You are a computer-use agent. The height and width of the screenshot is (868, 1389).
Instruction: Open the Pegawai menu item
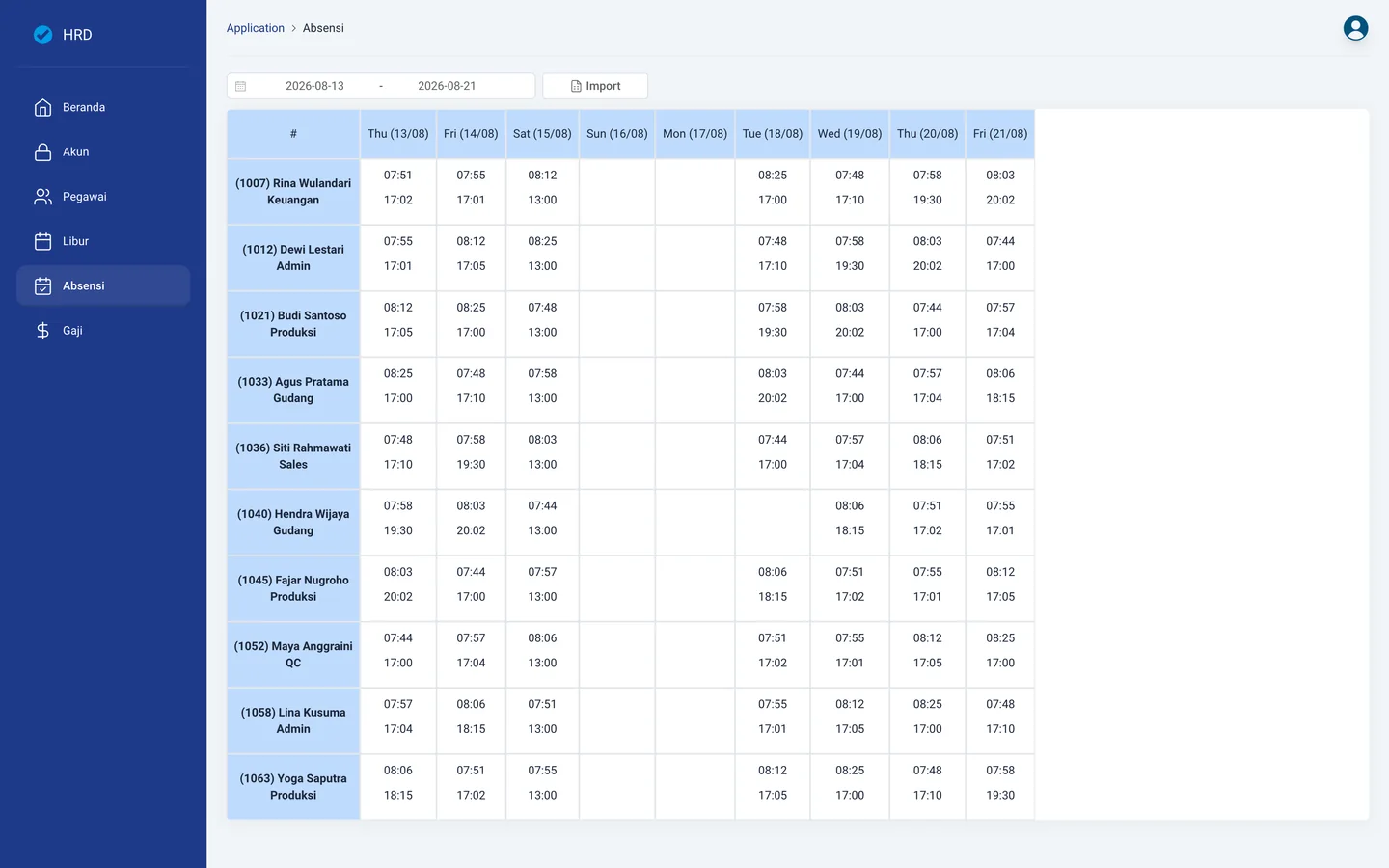(x=103, y=197)
